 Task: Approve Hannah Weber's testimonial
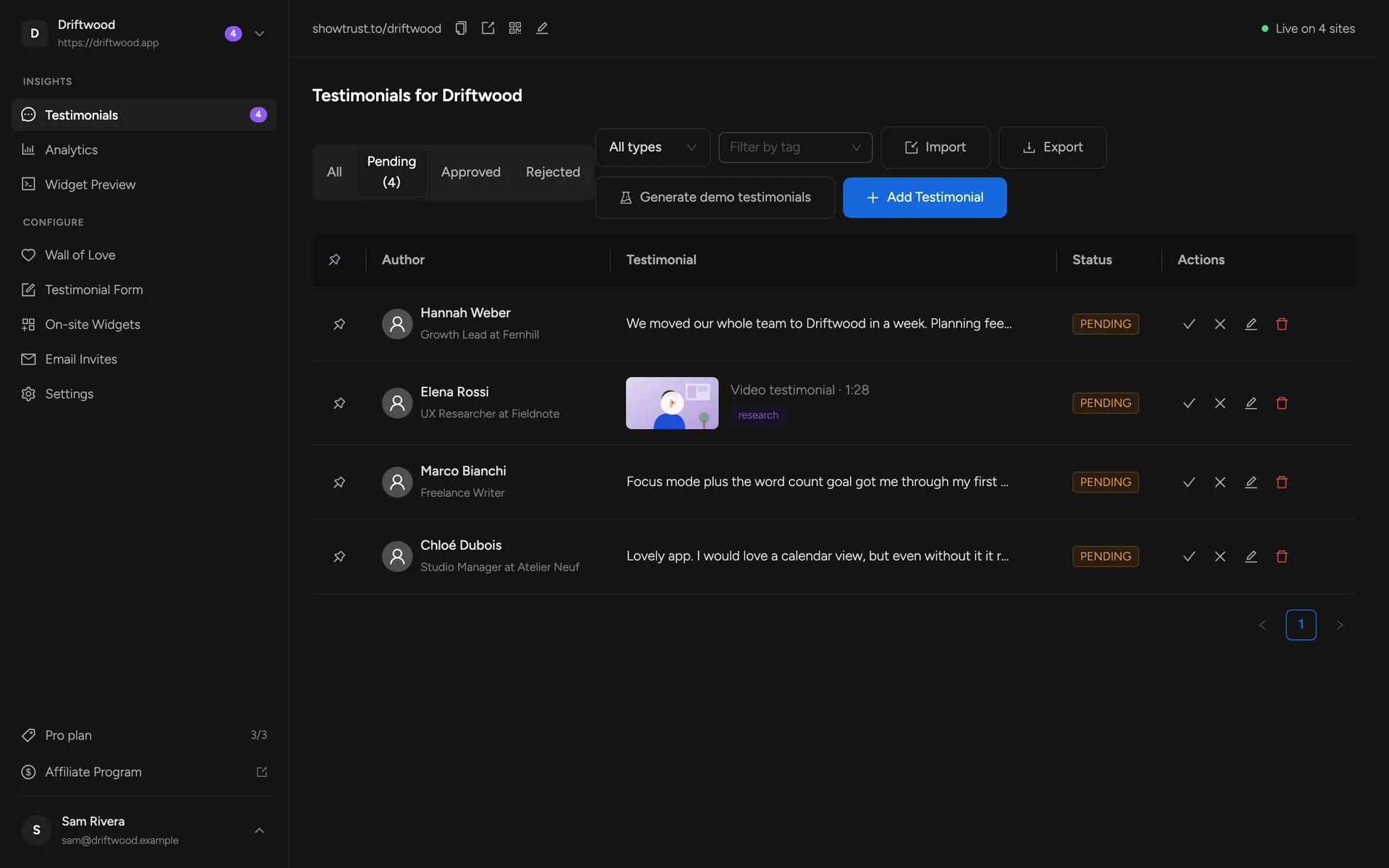1189,324
